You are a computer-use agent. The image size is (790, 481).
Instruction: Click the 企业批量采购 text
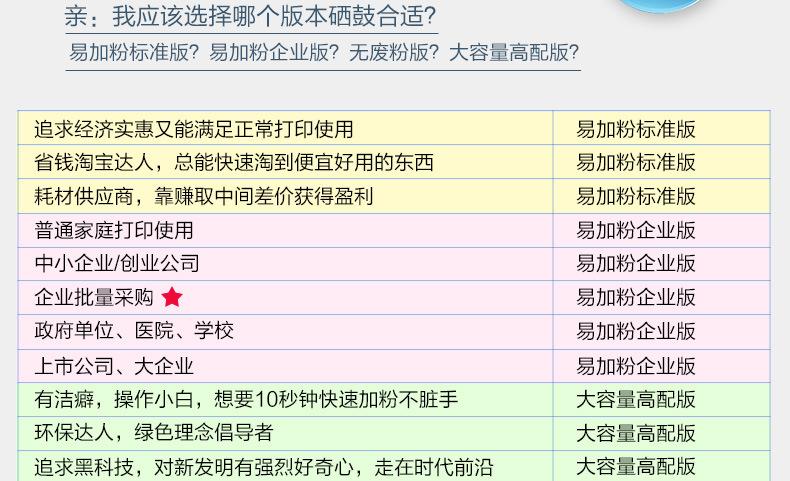coord(94,298)
